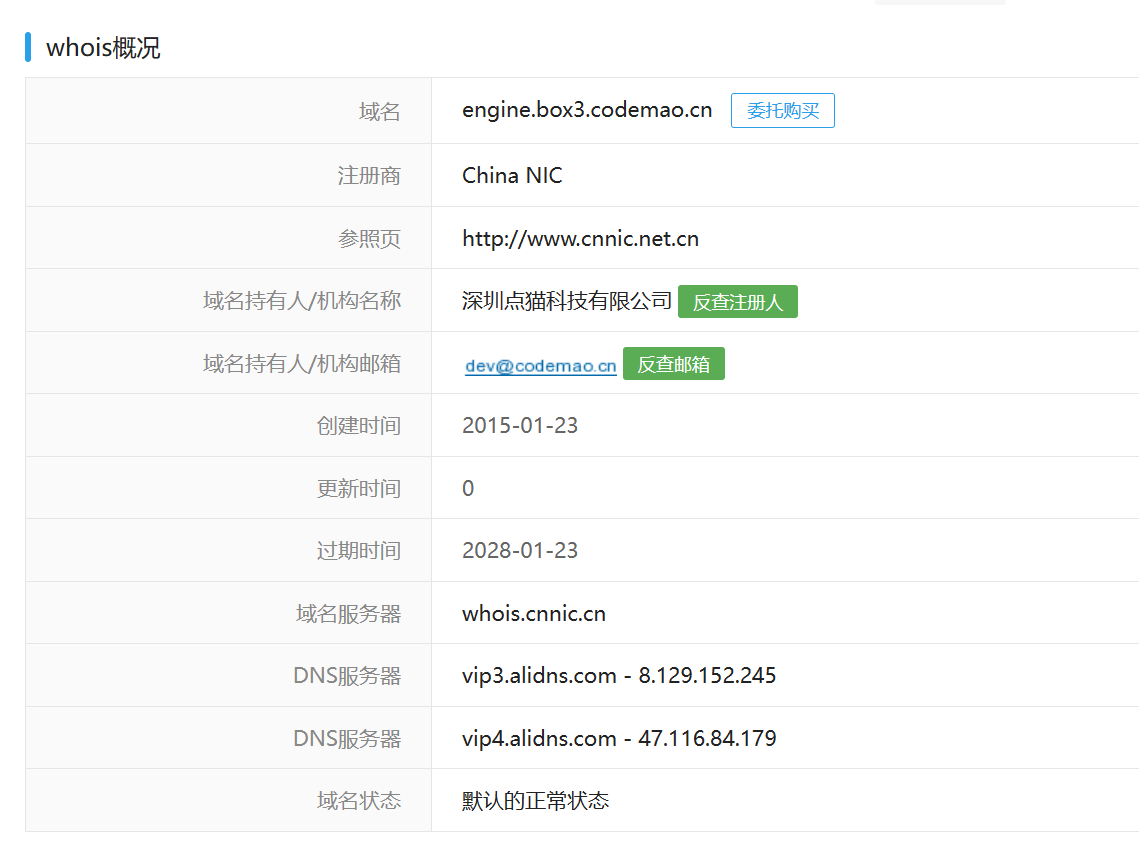The width and height of the screenshot is (1139, 847).
Task: Select the domain engine.box3.codemao.cn text
Action: point(587,110)
